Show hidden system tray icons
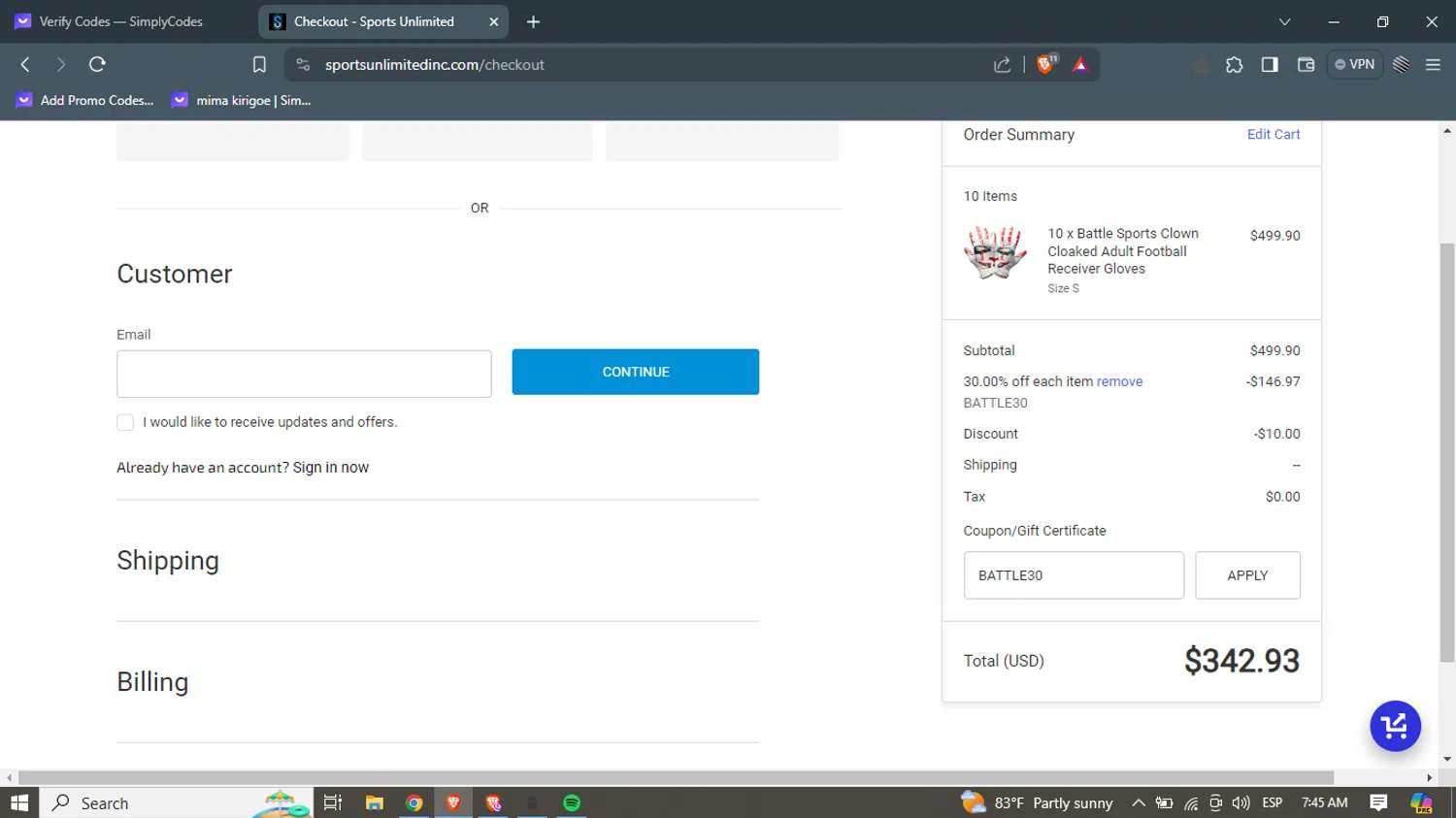This screenshot has width=1456, height=818. [1139, 802]
